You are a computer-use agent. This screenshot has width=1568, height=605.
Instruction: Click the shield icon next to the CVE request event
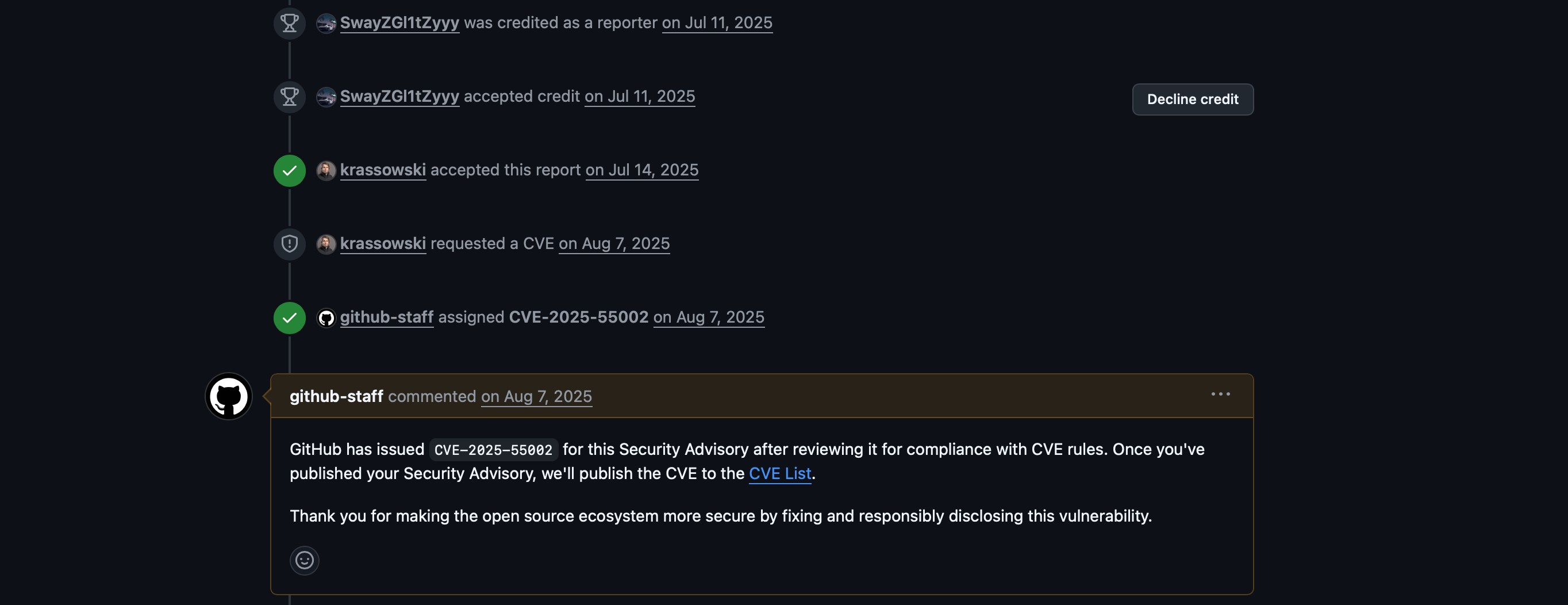[x=289, y=244]
